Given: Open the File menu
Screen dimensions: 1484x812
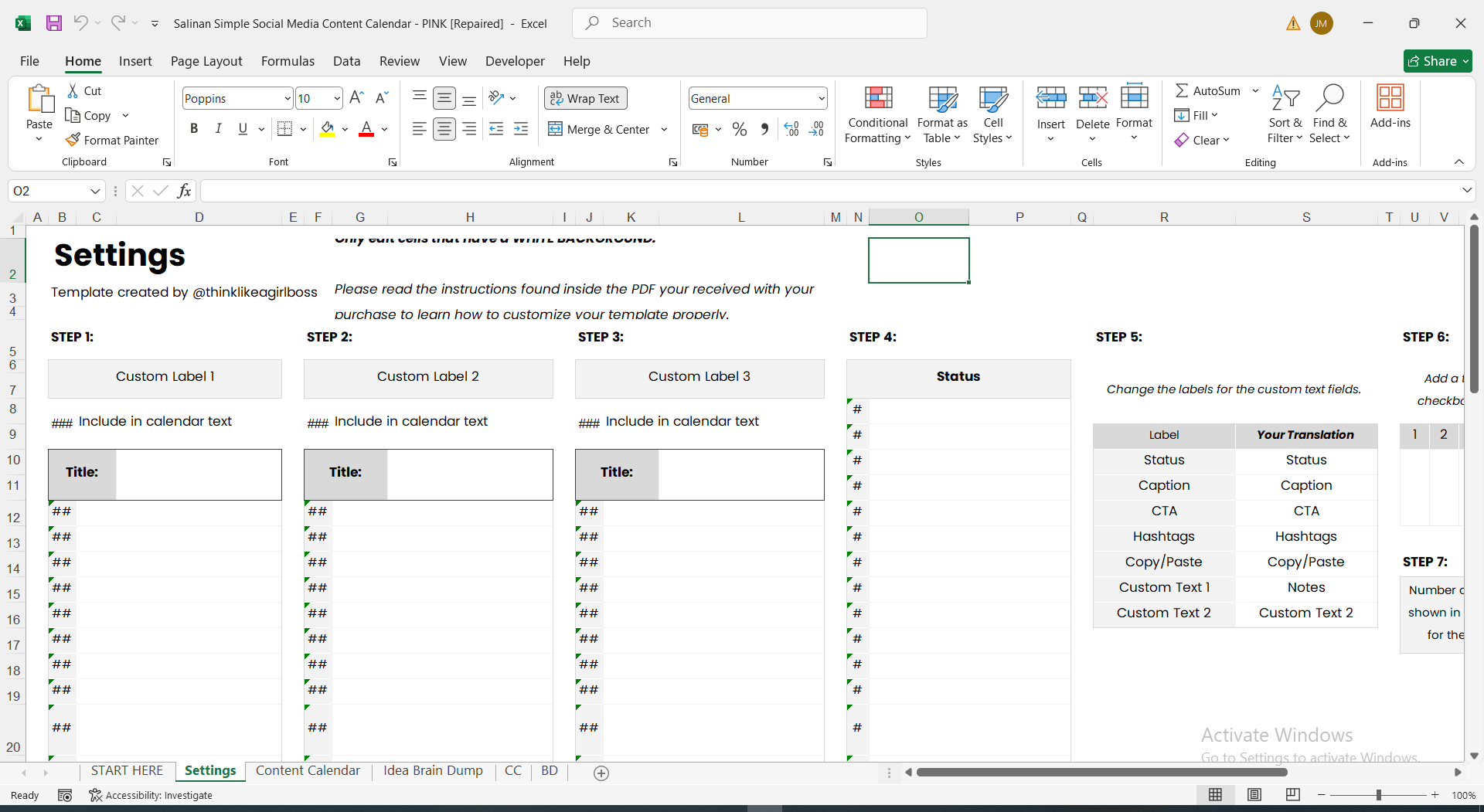Looking at the screenshot, I should (x=29, y=61).
